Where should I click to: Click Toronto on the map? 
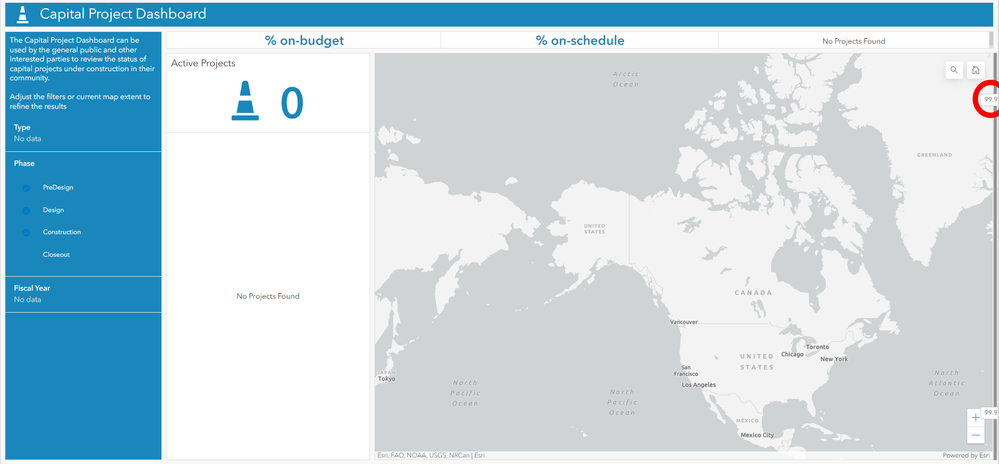[817, 347]
